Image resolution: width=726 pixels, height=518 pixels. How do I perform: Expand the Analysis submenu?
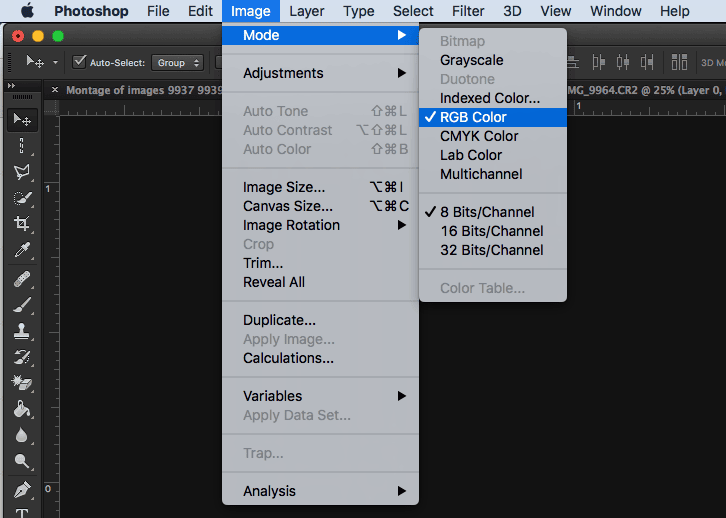coord(320,491)
